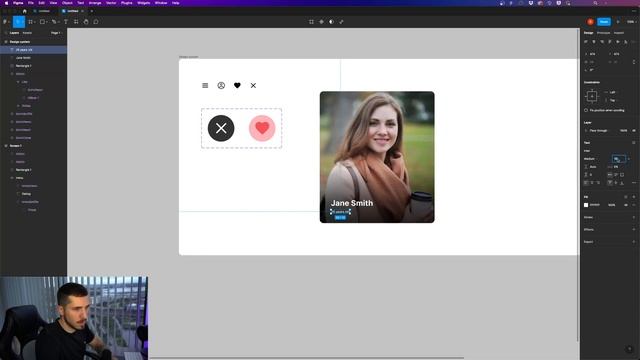640x360 pixels.
Task: Open a new tab with plus button
Action: (91, 11)
